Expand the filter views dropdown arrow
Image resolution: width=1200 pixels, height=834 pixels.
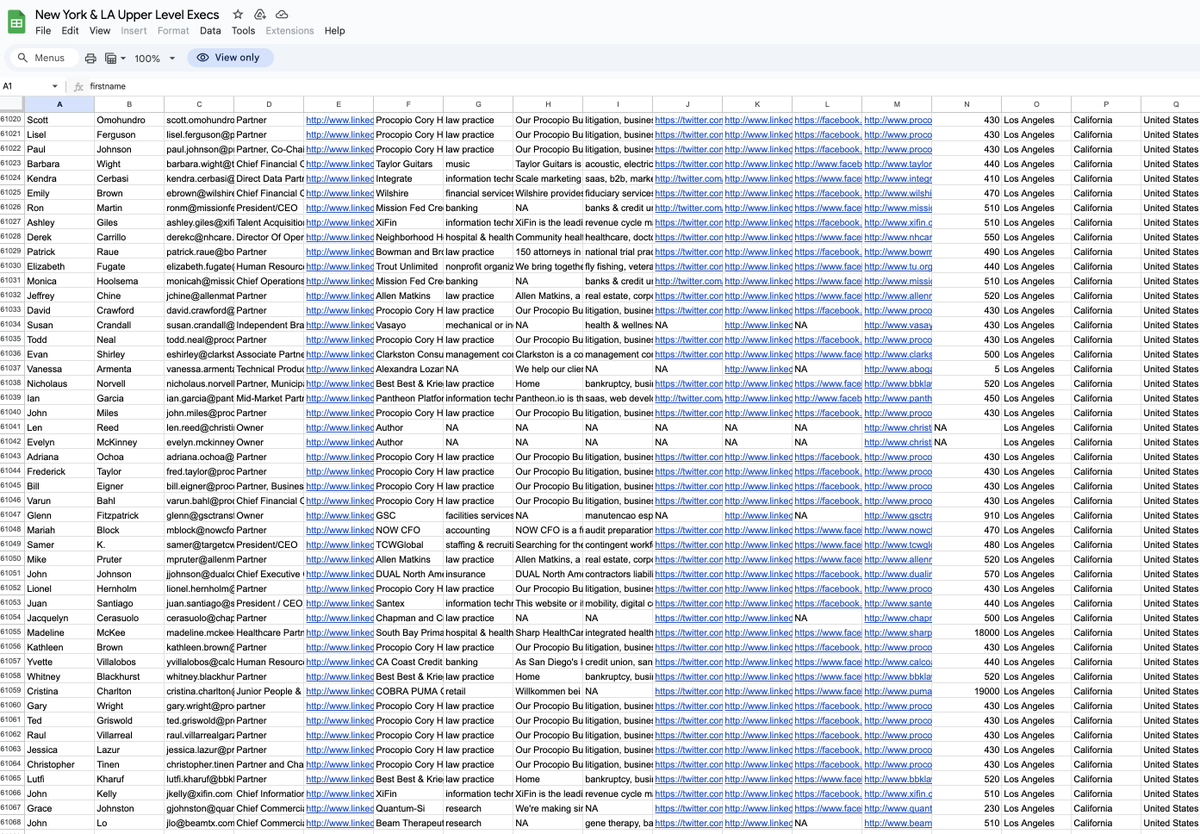122,58
